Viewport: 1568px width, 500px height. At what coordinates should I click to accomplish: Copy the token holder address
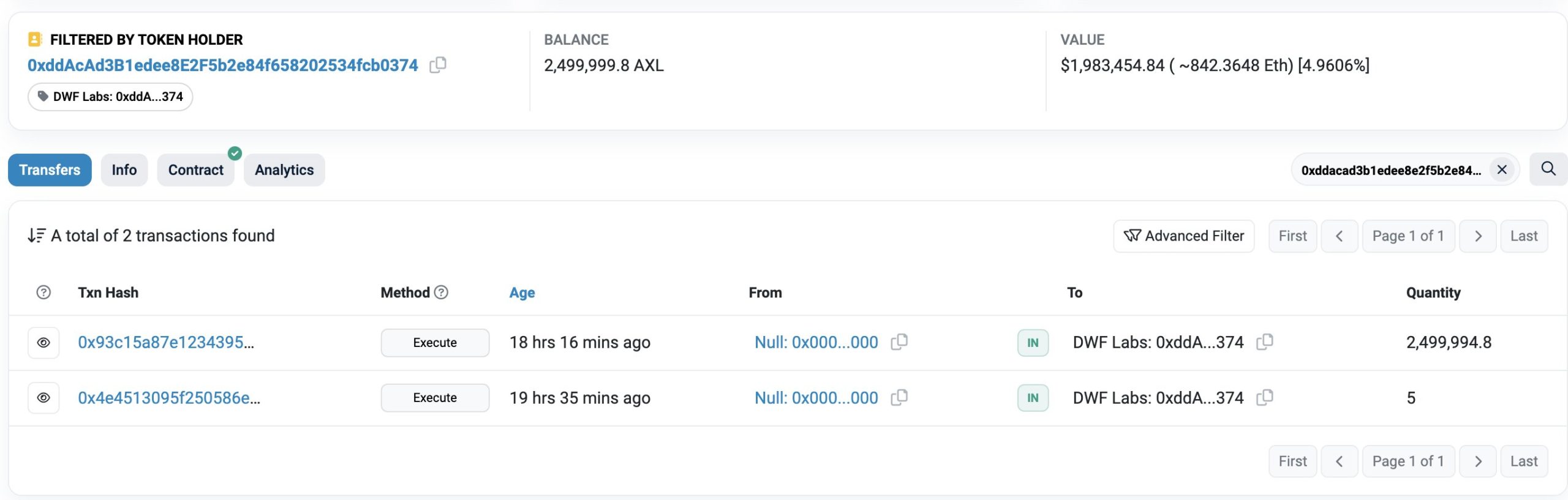point(437,65)
